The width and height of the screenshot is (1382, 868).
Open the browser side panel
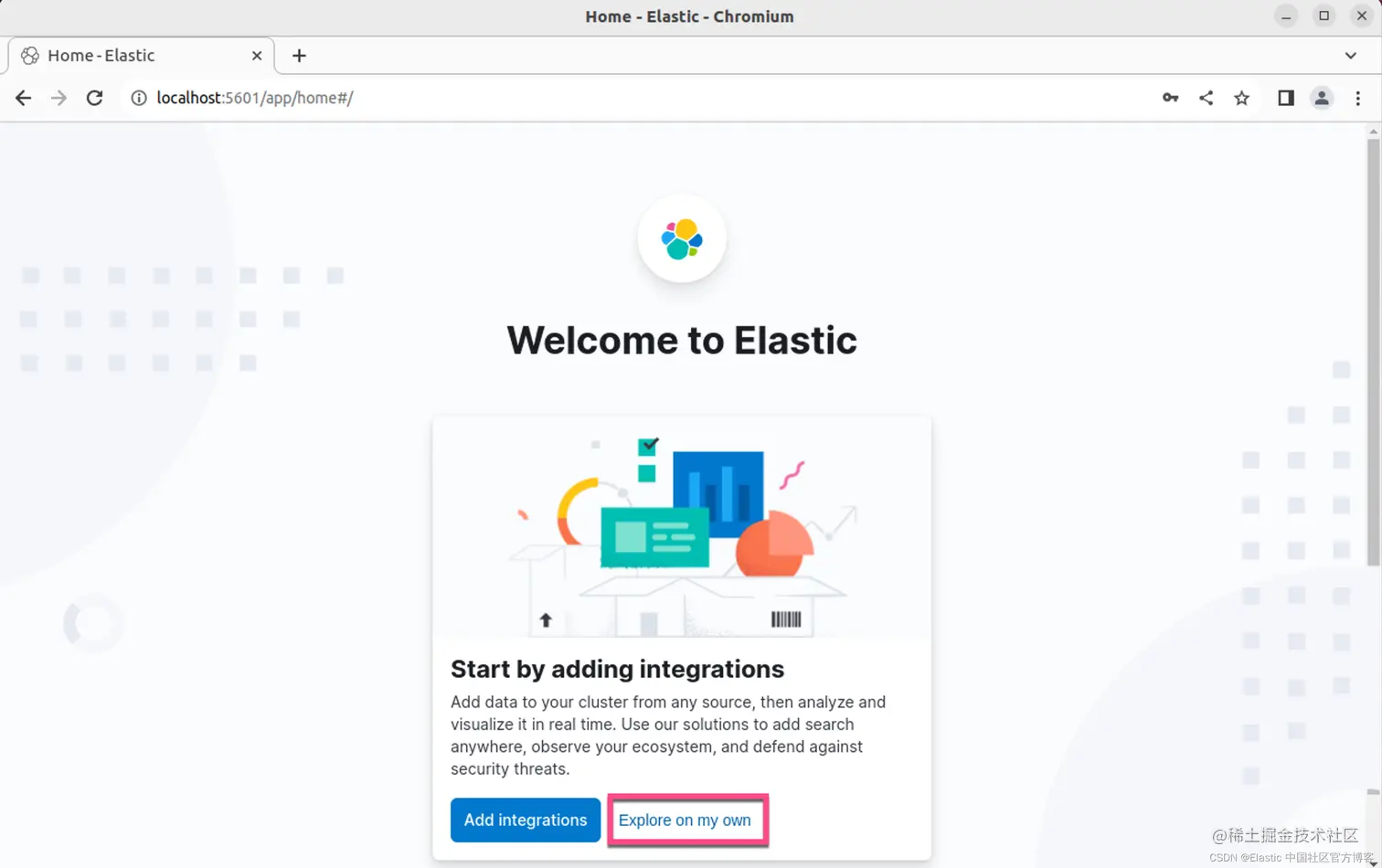click(1286, 98)
